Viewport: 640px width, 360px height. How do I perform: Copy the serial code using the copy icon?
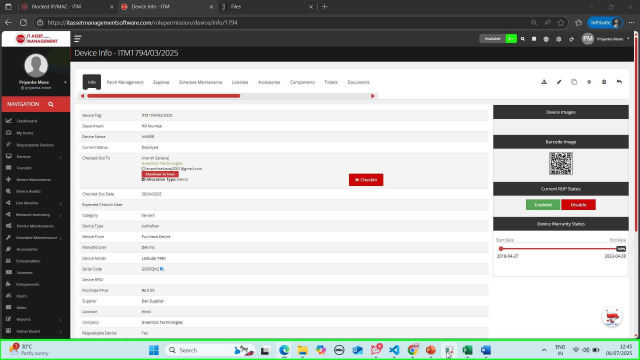[x=162, y=269]
